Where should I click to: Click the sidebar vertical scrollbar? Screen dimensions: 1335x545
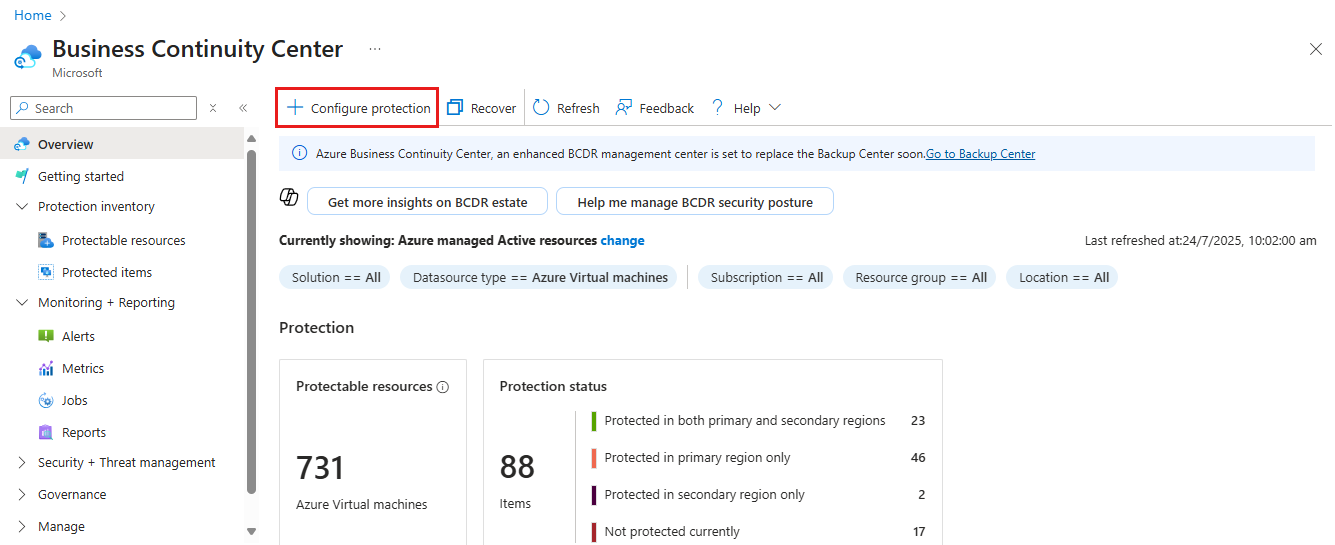[251, 322]
